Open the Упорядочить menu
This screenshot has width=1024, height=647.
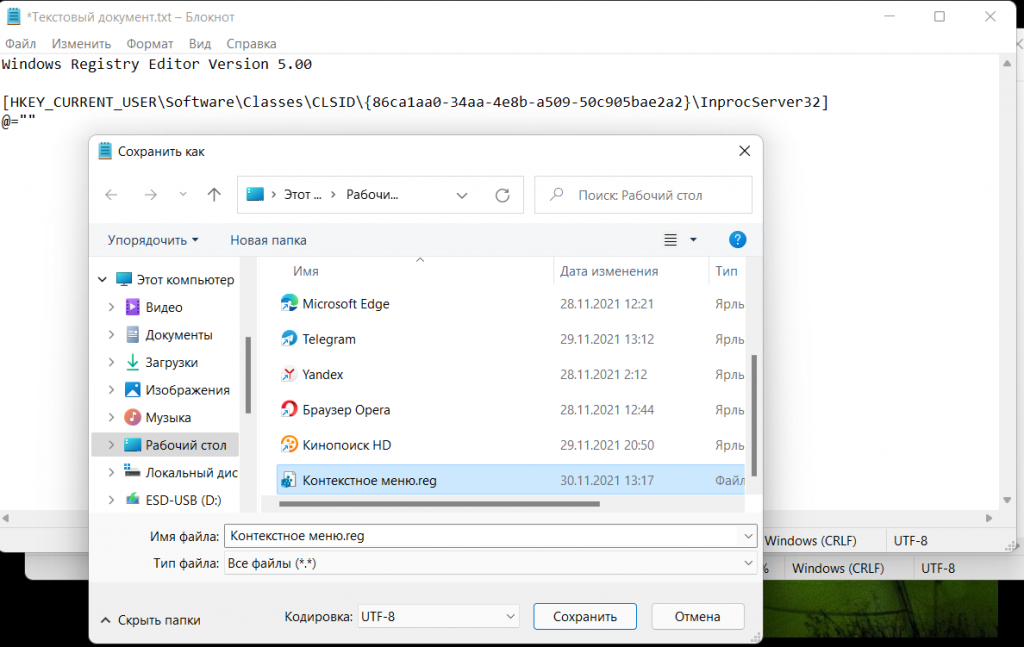(x=153, y=240)
